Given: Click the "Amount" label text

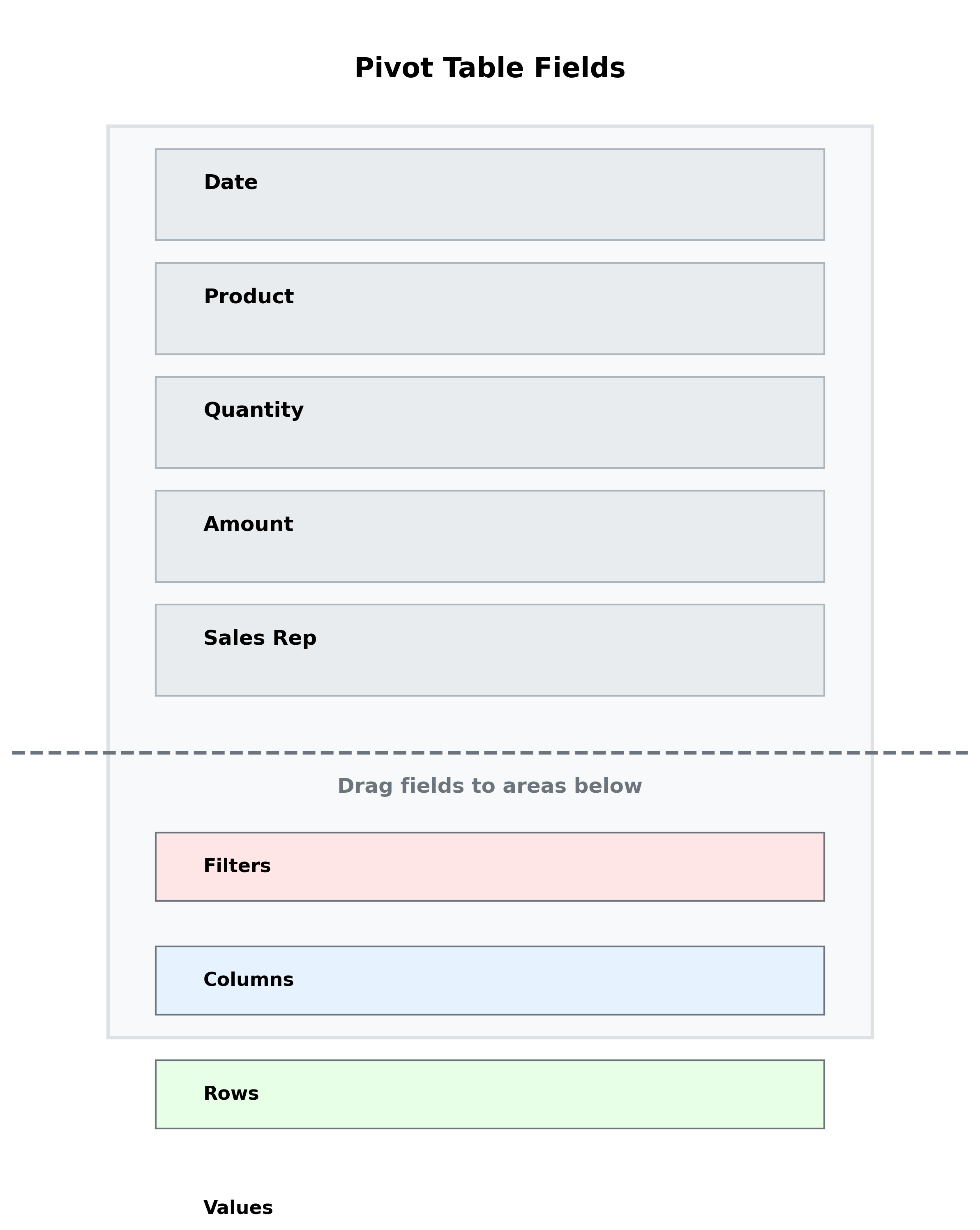Looking at the screenshot, I should [248, 524].
